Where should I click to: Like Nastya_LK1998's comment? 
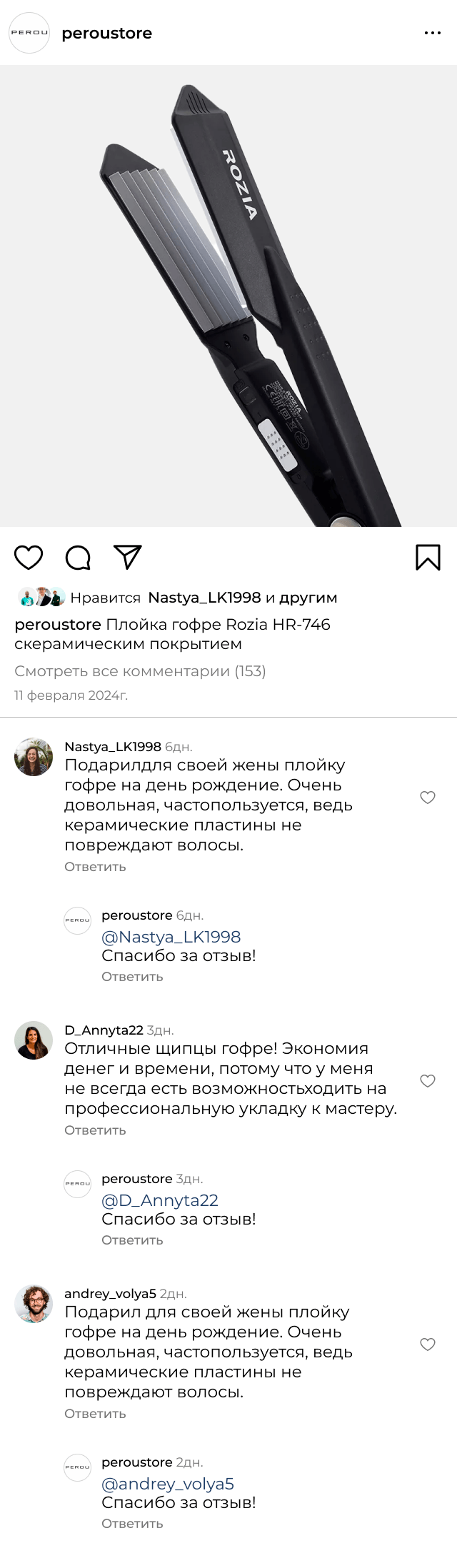pyautogui.click(x=427, y=798)
